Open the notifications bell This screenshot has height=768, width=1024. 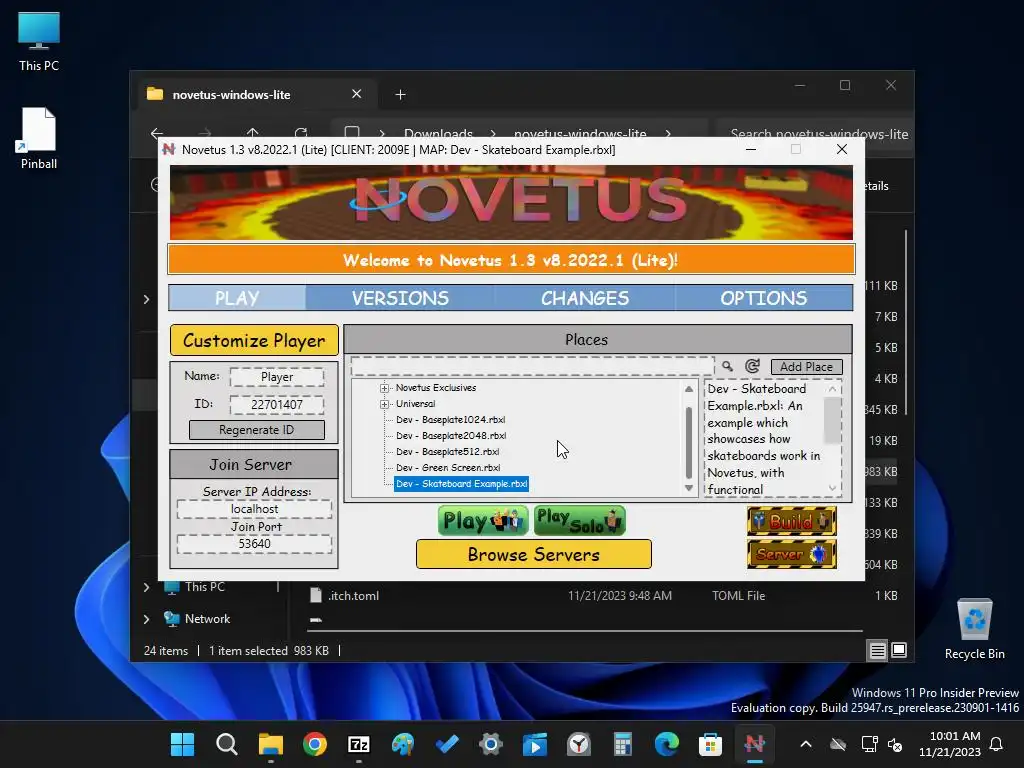[997, 744]
